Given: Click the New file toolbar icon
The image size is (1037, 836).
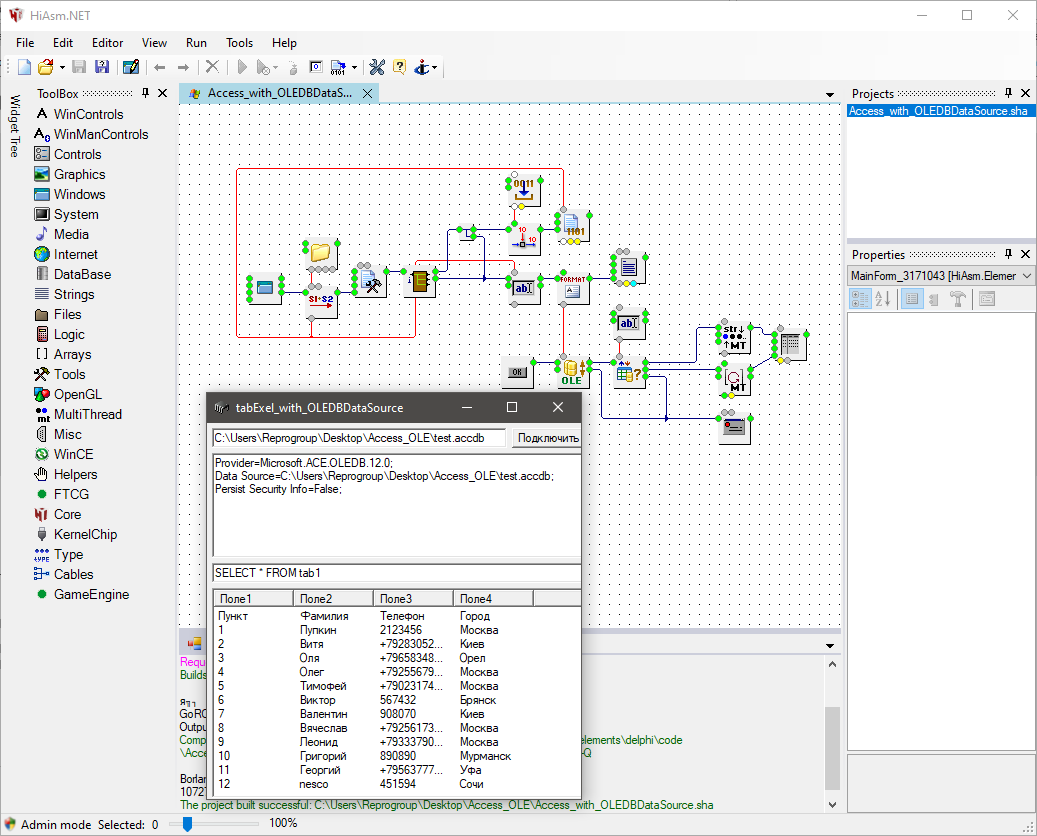Looking at the screenshot, I should click(x=25, y=67).
